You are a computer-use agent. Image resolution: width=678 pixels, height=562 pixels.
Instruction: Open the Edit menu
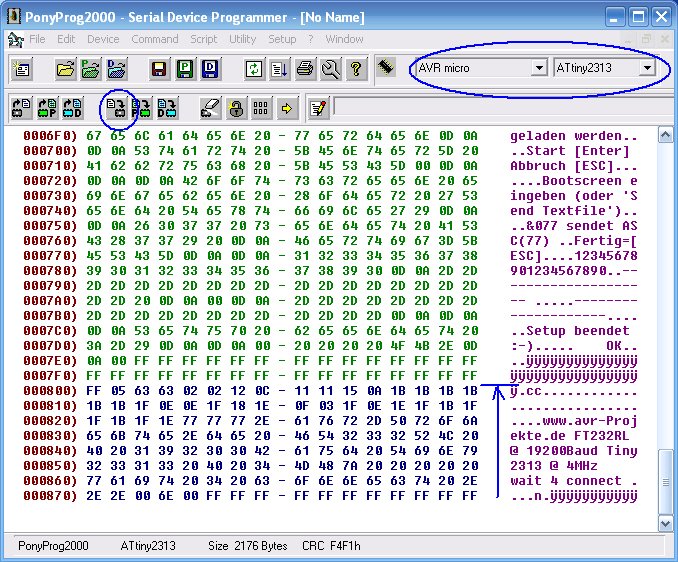(66, 39)
